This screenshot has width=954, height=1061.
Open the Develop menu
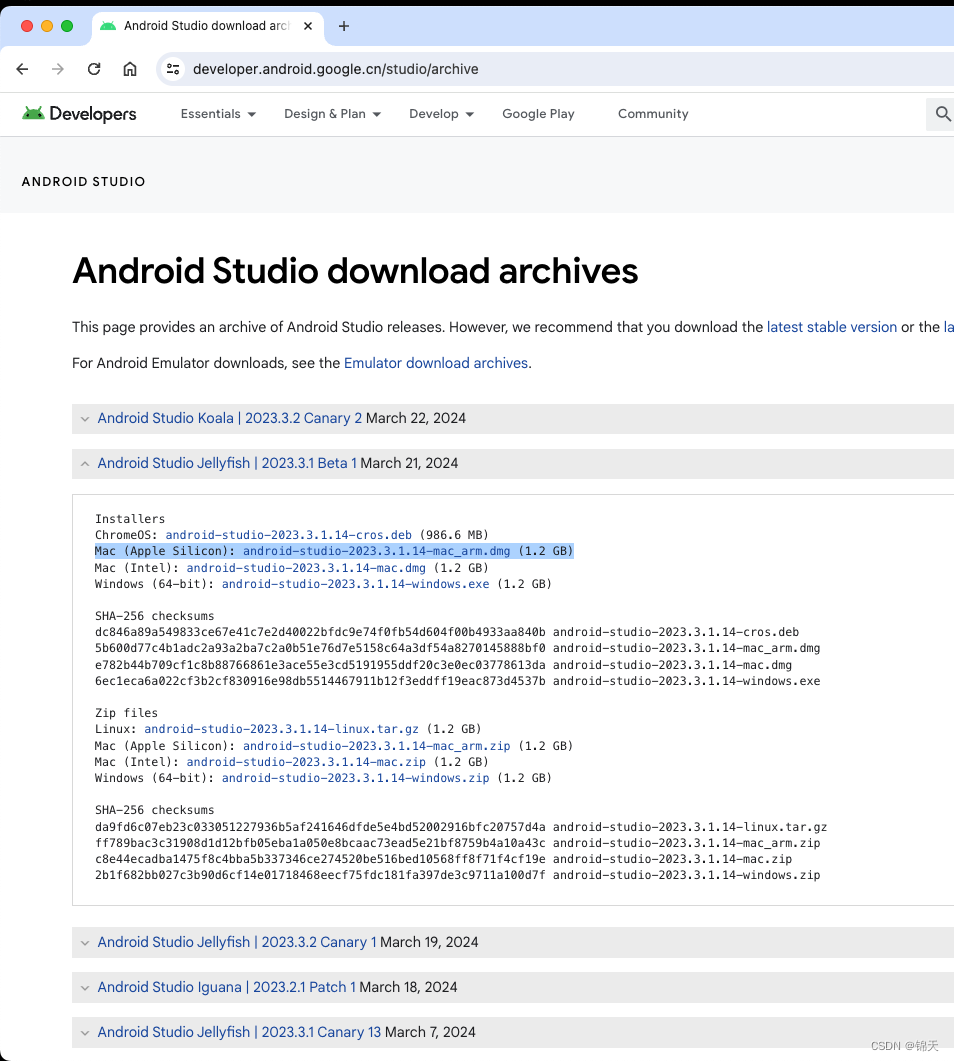click(441, 114)
